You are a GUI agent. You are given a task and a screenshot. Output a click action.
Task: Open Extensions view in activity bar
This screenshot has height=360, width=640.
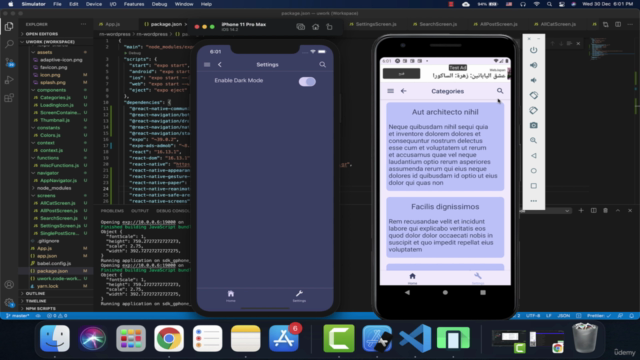tap(9, 98)
